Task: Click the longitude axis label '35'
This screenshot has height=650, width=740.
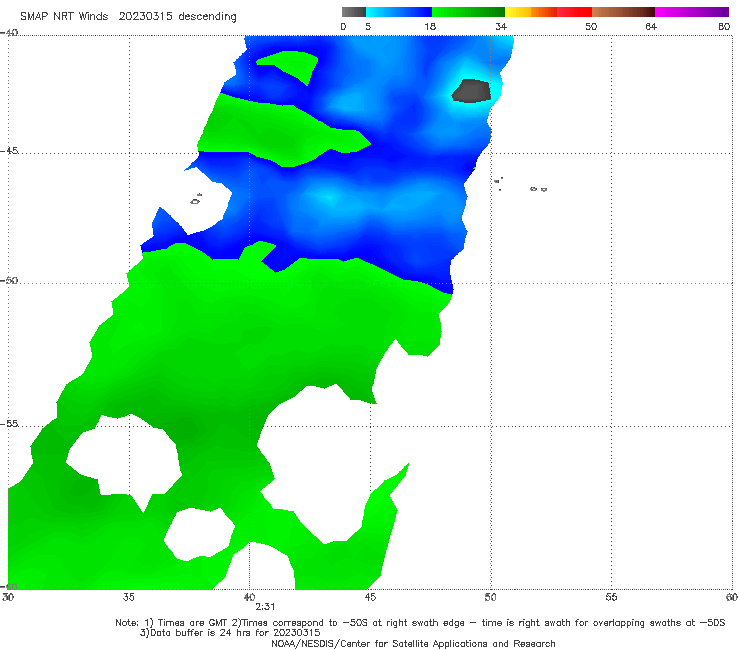Action: (x=129, y=597)
